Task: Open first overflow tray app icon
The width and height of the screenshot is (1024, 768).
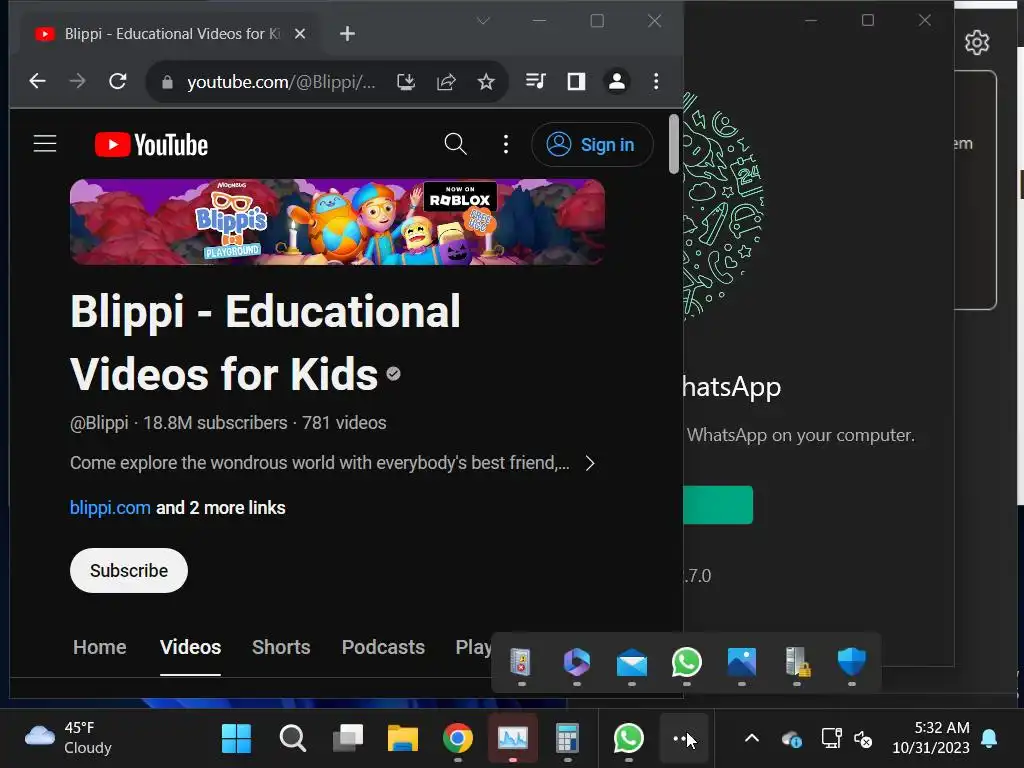Action: pyautogui.click(x=521, y=662)
